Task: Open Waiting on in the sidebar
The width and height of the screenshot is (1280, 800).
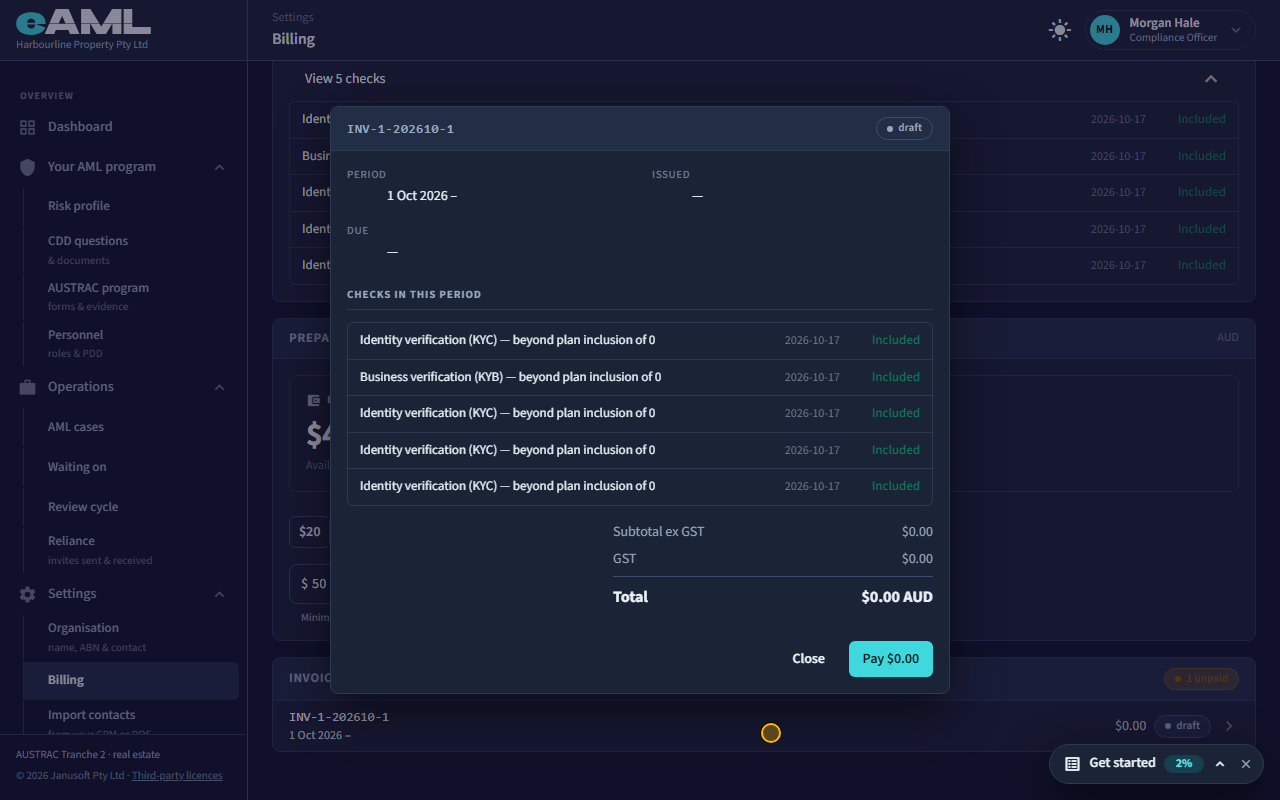Action: (77, 467)
